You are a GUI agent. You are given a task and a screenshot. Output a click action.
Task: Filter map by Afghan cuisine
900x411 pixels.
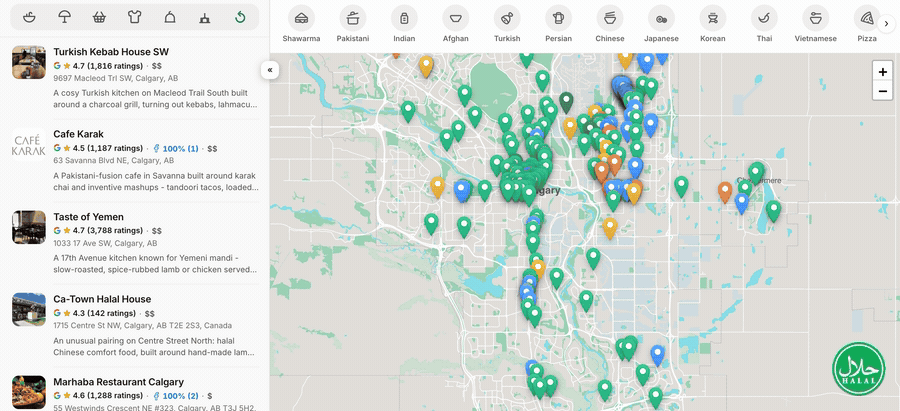tap(456, 24)
